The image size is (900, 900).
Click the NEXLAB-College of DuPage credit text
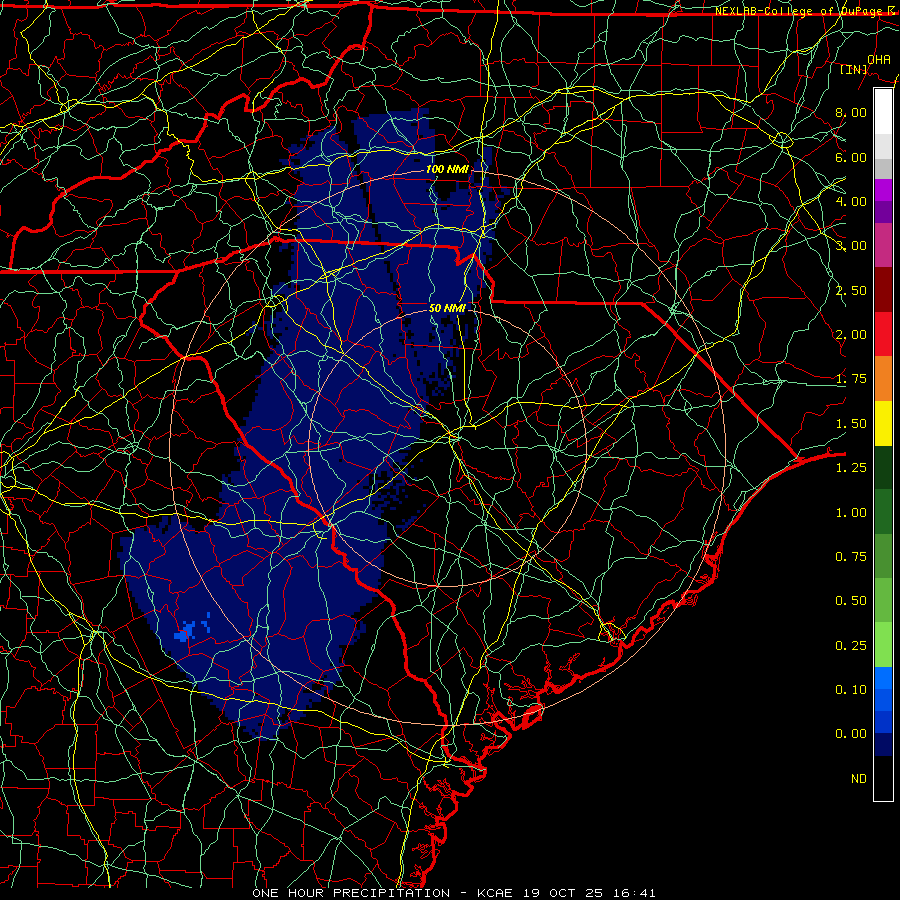tap(805, 11)
